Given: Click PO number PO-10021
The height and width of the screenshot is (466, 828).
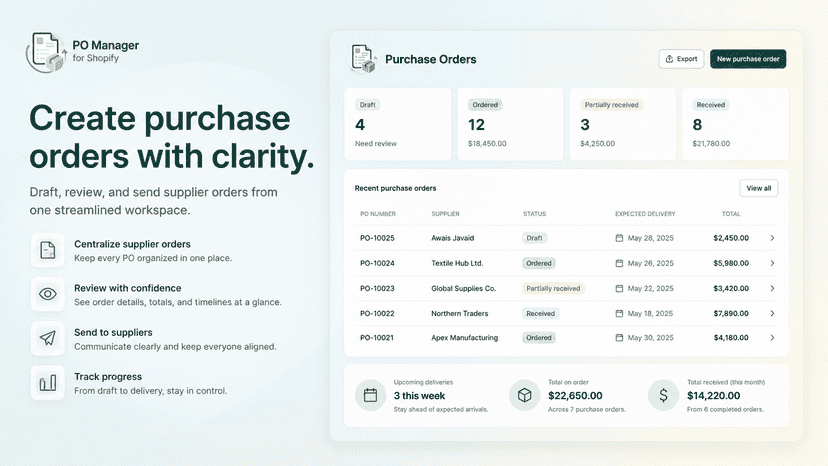Looking at the screenshot, I should 377,338.
